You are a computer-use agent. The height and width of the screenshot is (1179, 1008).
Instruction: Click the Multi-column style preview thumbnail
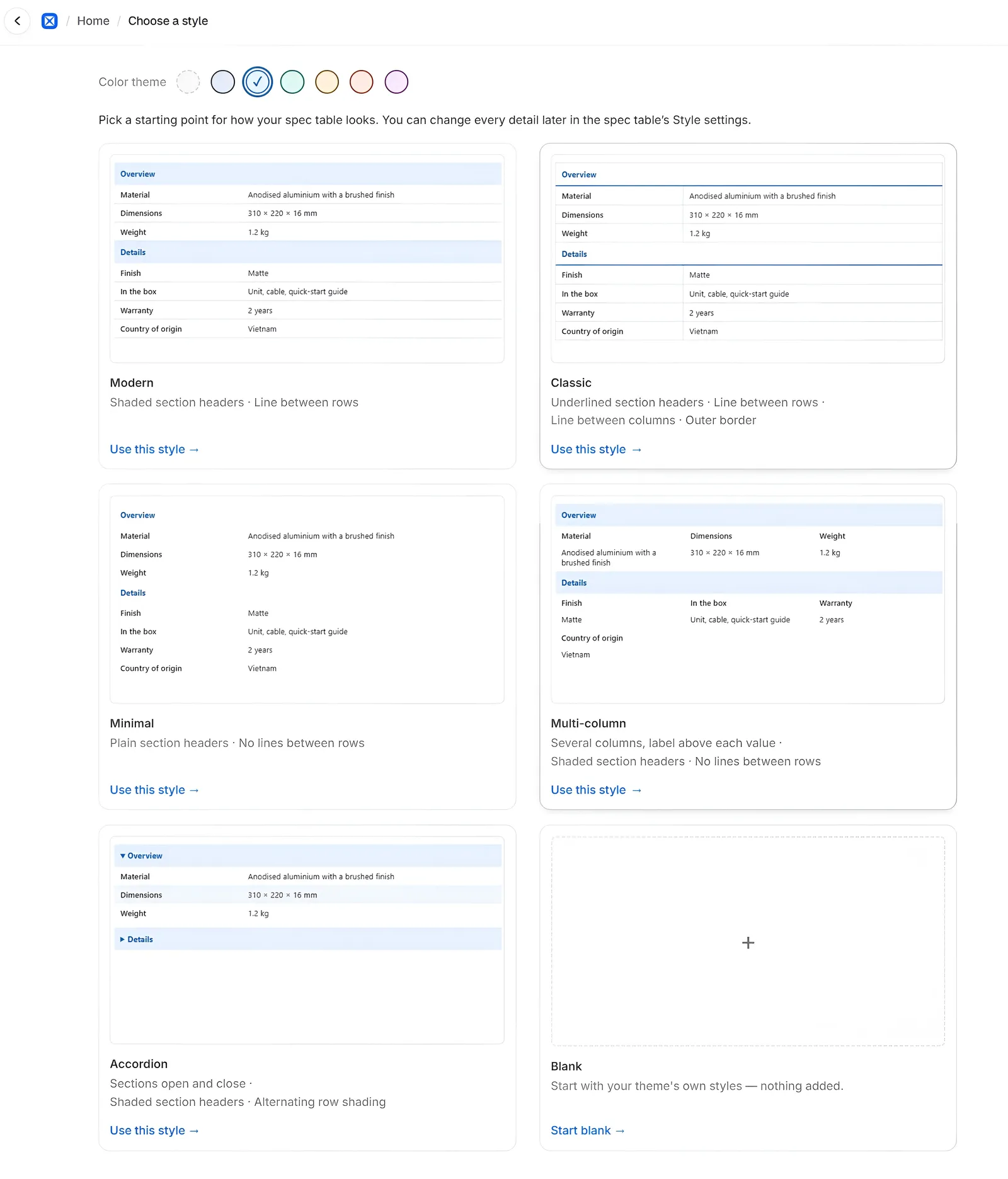pos(748,600)
